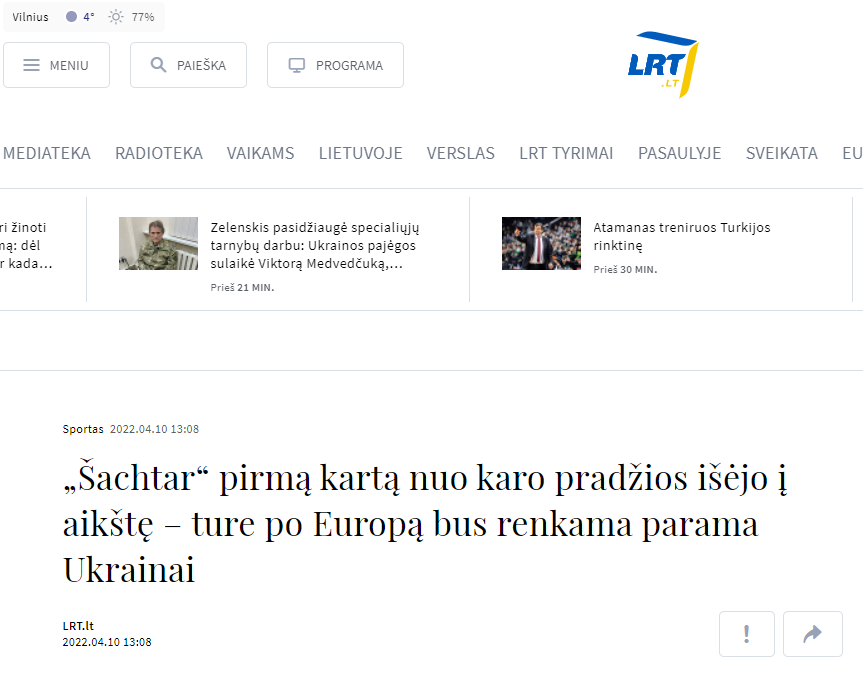Image resolution: width=863 pixels, height=688 pixels.
Task: Read Atamanas Turkijos rinktinė article
Action: click(x=681, y=236)
